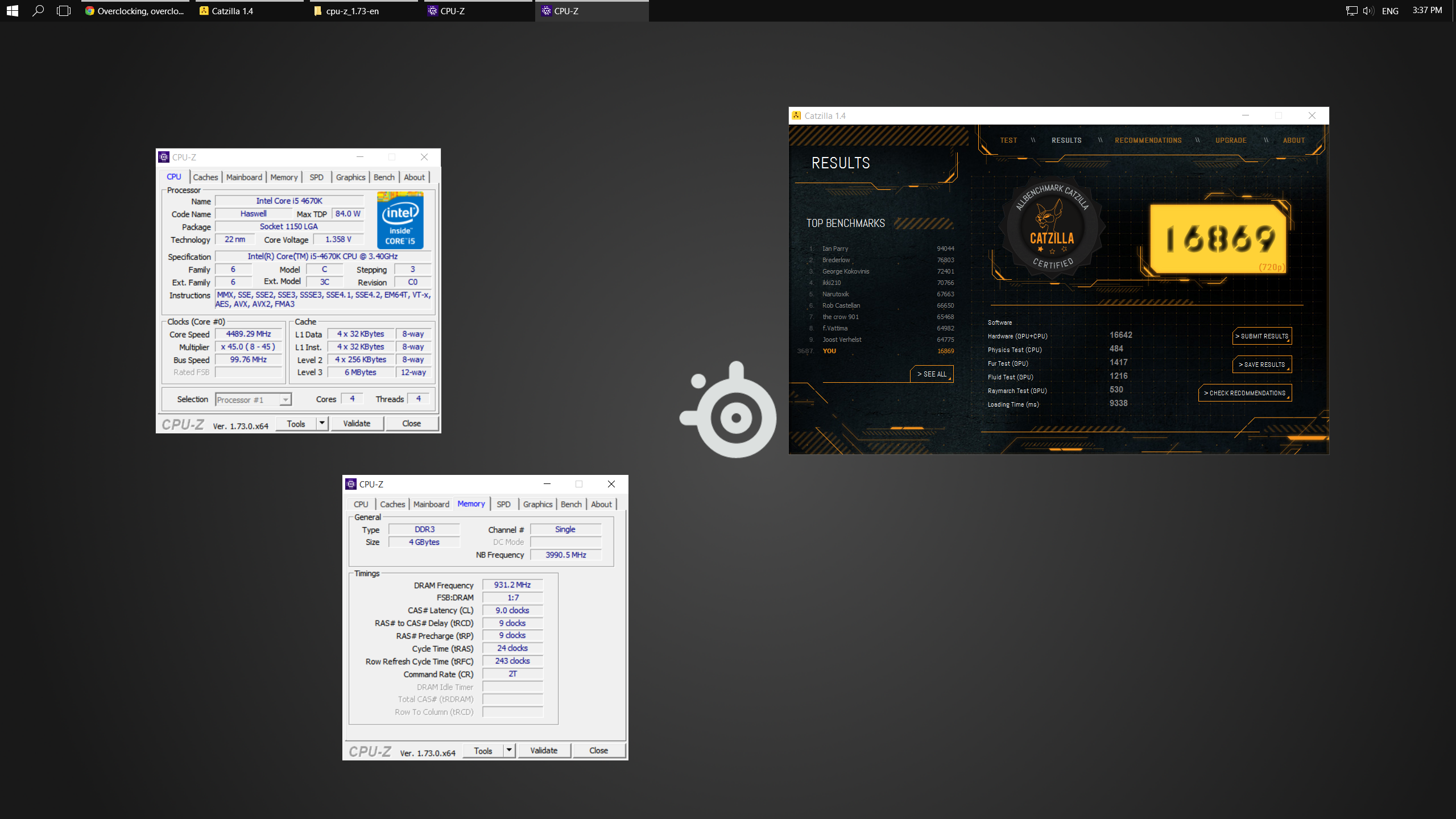Open Memory tab in the top CPU-Z window
Viewport: 1456px width, 819px height.
284,177
